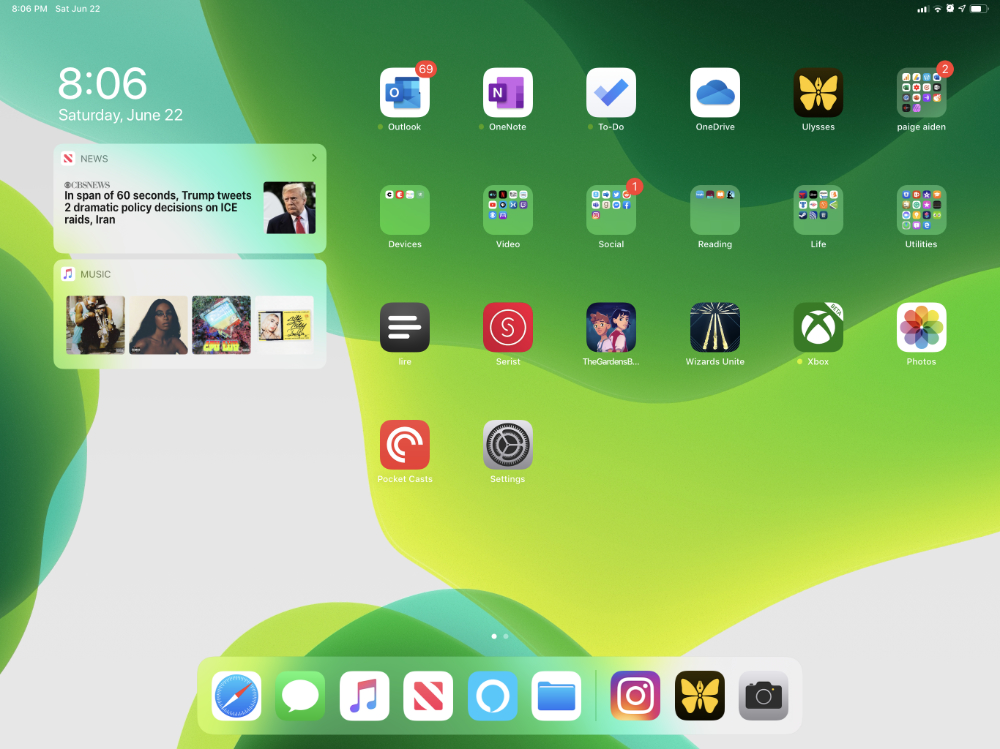Open News from the dock

click(428, 695)
